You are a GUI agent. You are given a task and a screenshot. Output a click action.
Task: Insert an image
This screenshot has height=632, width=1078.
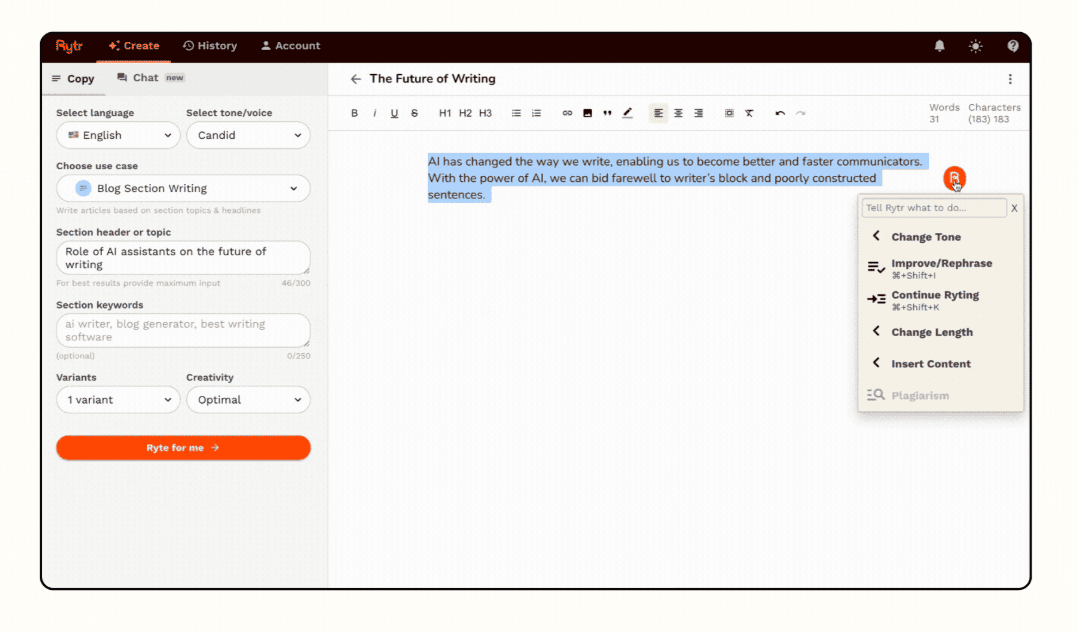(587, 113)
